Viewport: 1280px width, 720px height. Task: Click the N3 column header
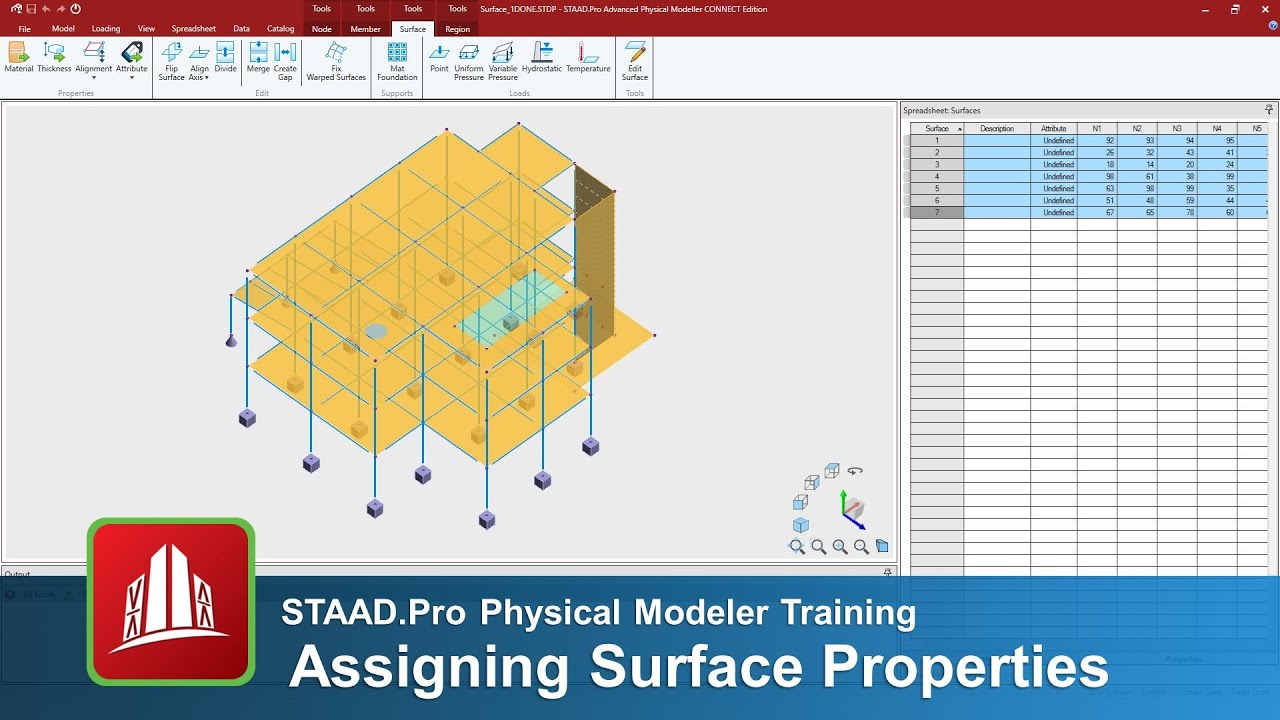click(1177, 129)
